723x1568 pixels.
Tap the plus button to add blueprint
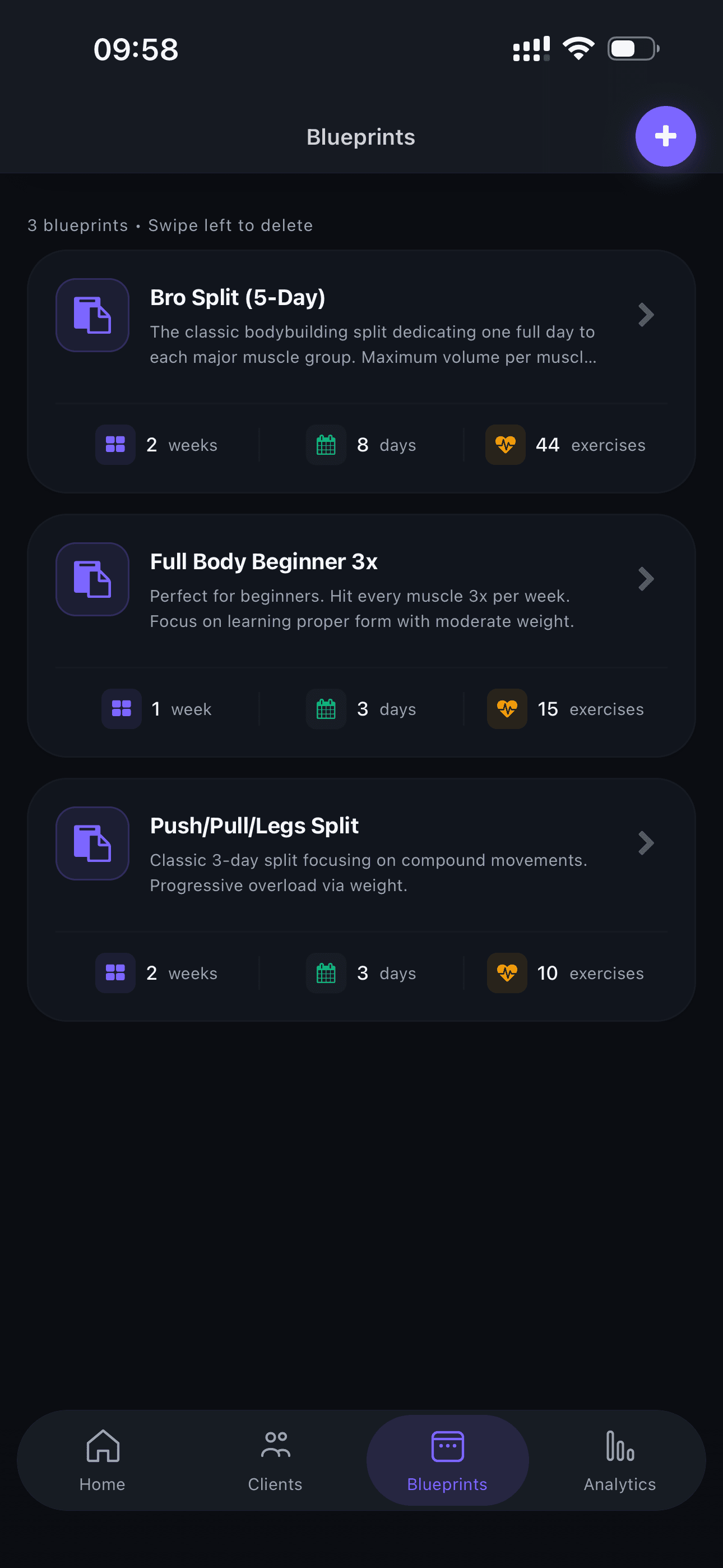665,136
